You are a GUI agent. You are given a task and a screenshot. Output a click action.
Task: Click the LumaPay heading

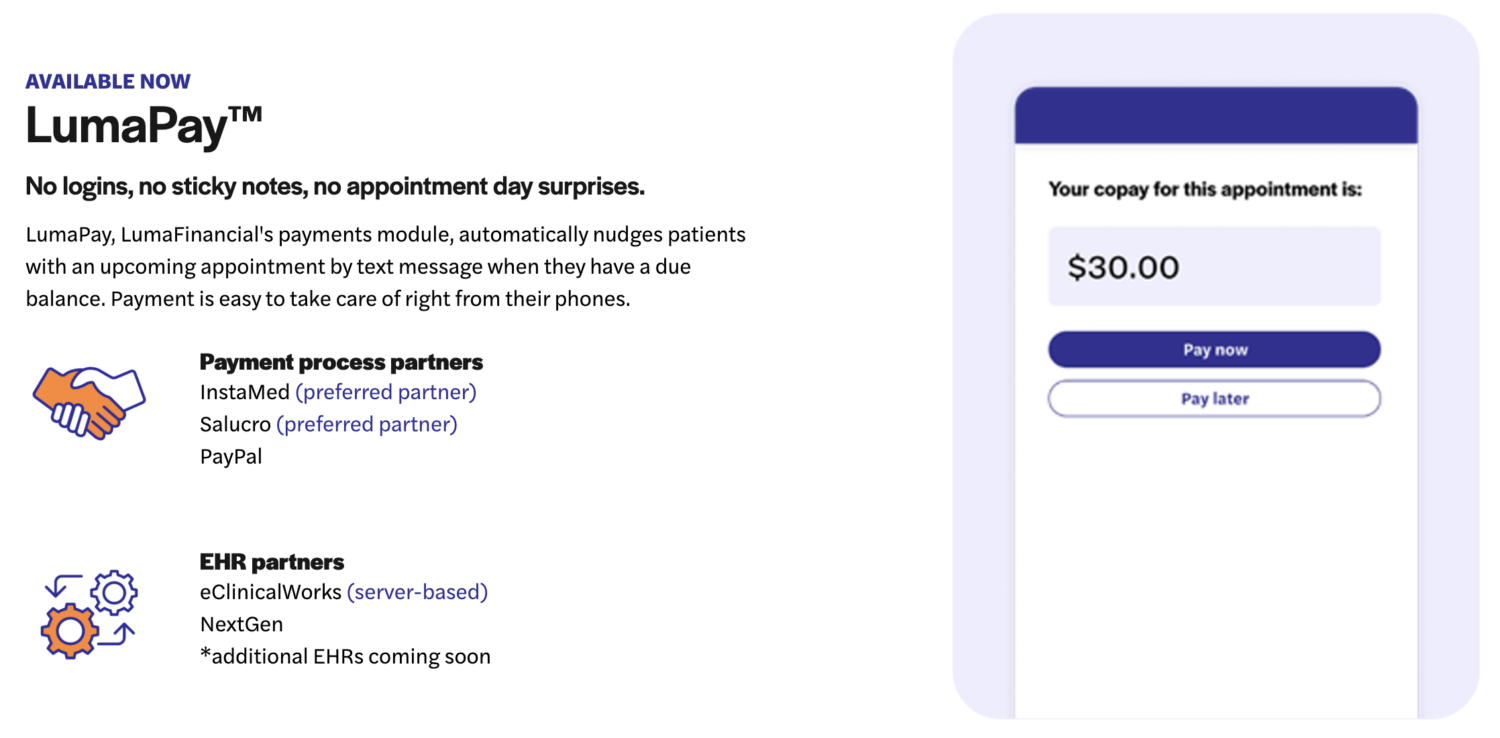[x=144, y=127]
